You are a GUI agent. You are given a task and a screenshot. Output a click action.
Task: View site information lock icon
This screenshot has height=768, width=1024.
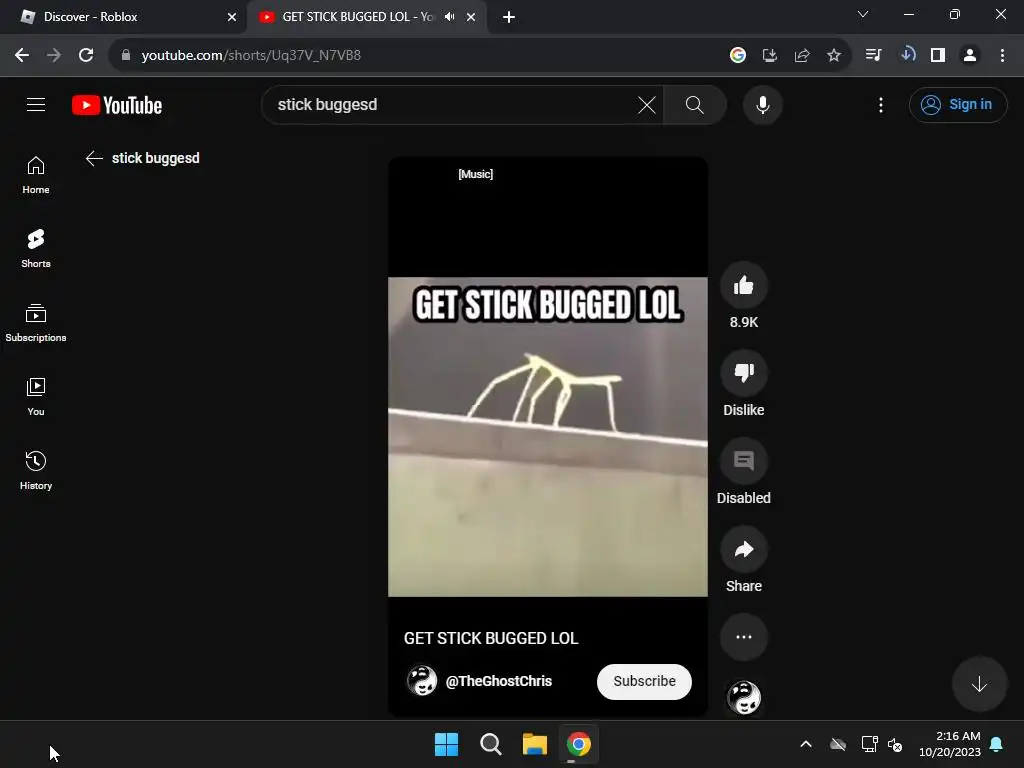pyautogui.click(x=126, y=56)
